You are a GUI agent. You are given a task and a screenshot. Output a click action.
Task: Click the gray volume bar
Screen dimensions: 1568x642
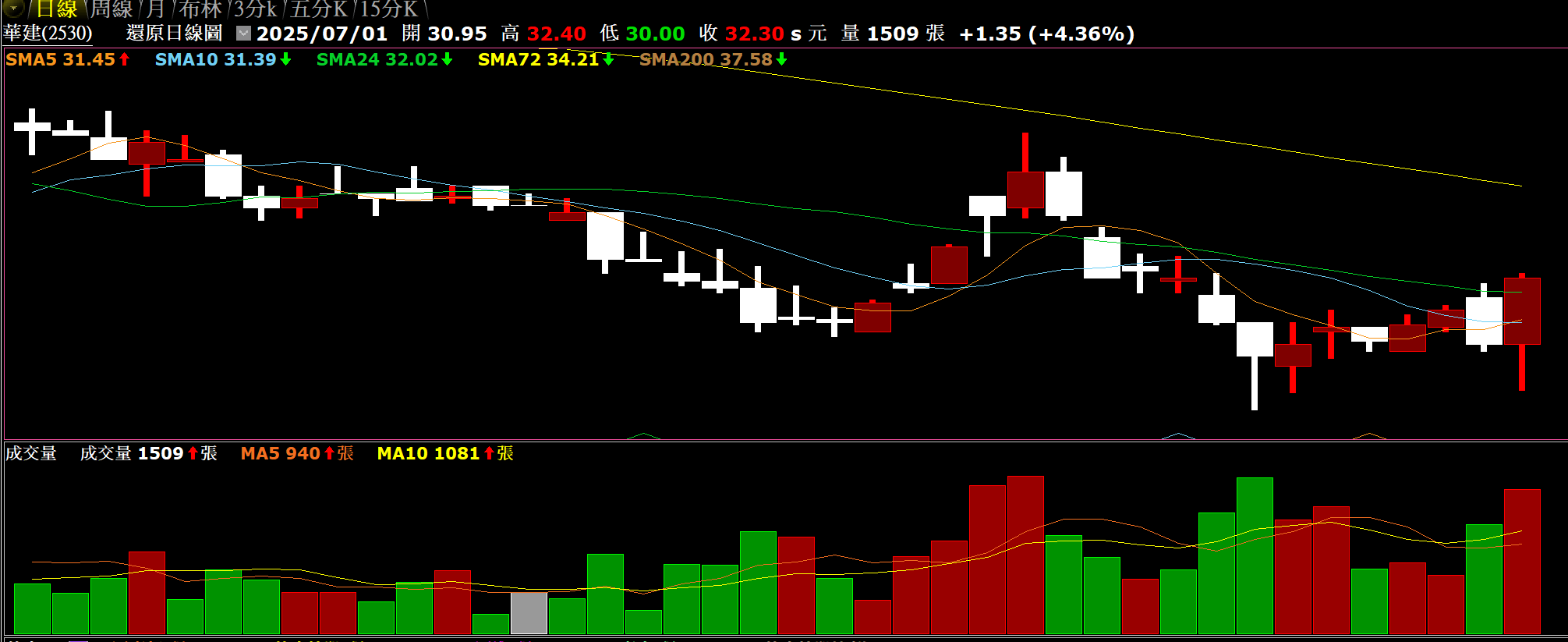(529, 612)
